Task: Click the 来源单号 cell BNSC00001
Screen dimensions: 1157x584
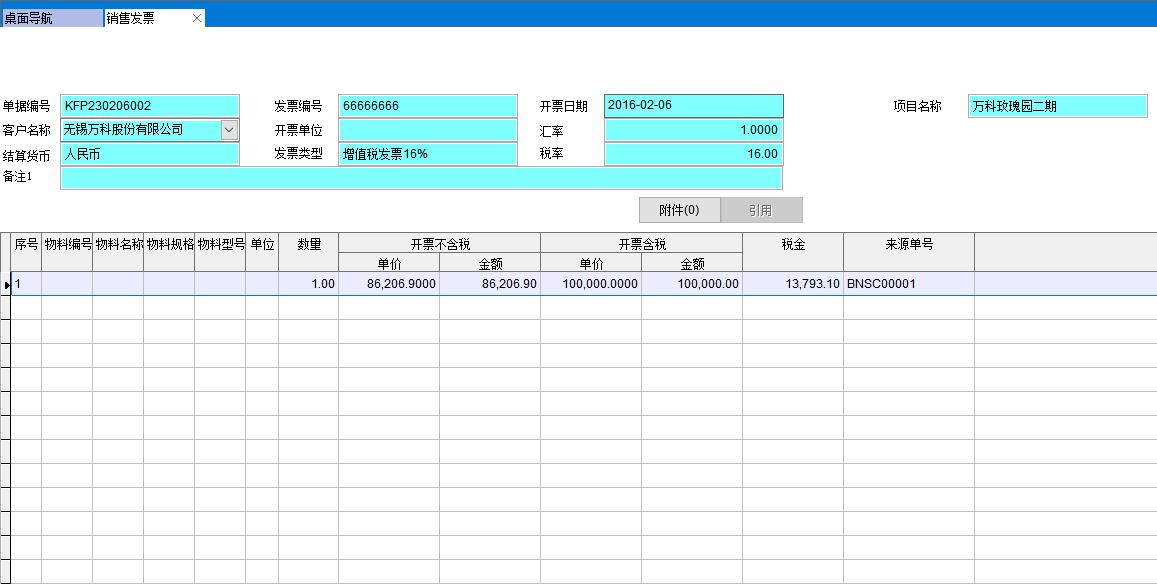Action: (908, 284)
